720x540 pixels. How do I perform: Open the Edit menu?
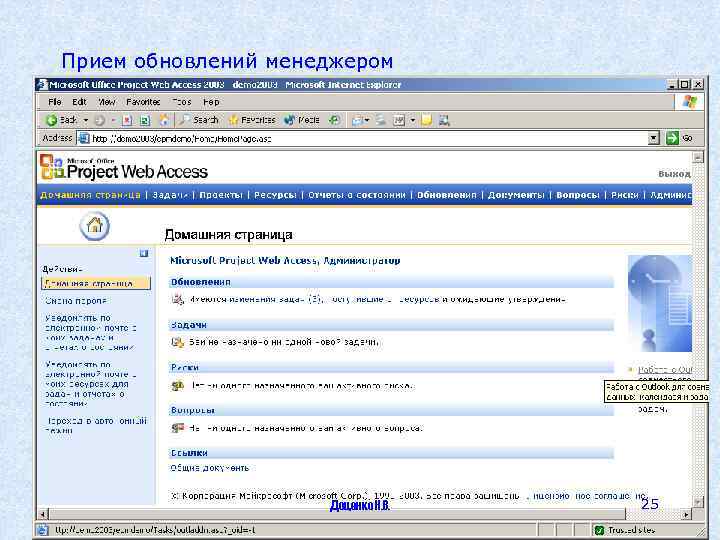point(79,102)
